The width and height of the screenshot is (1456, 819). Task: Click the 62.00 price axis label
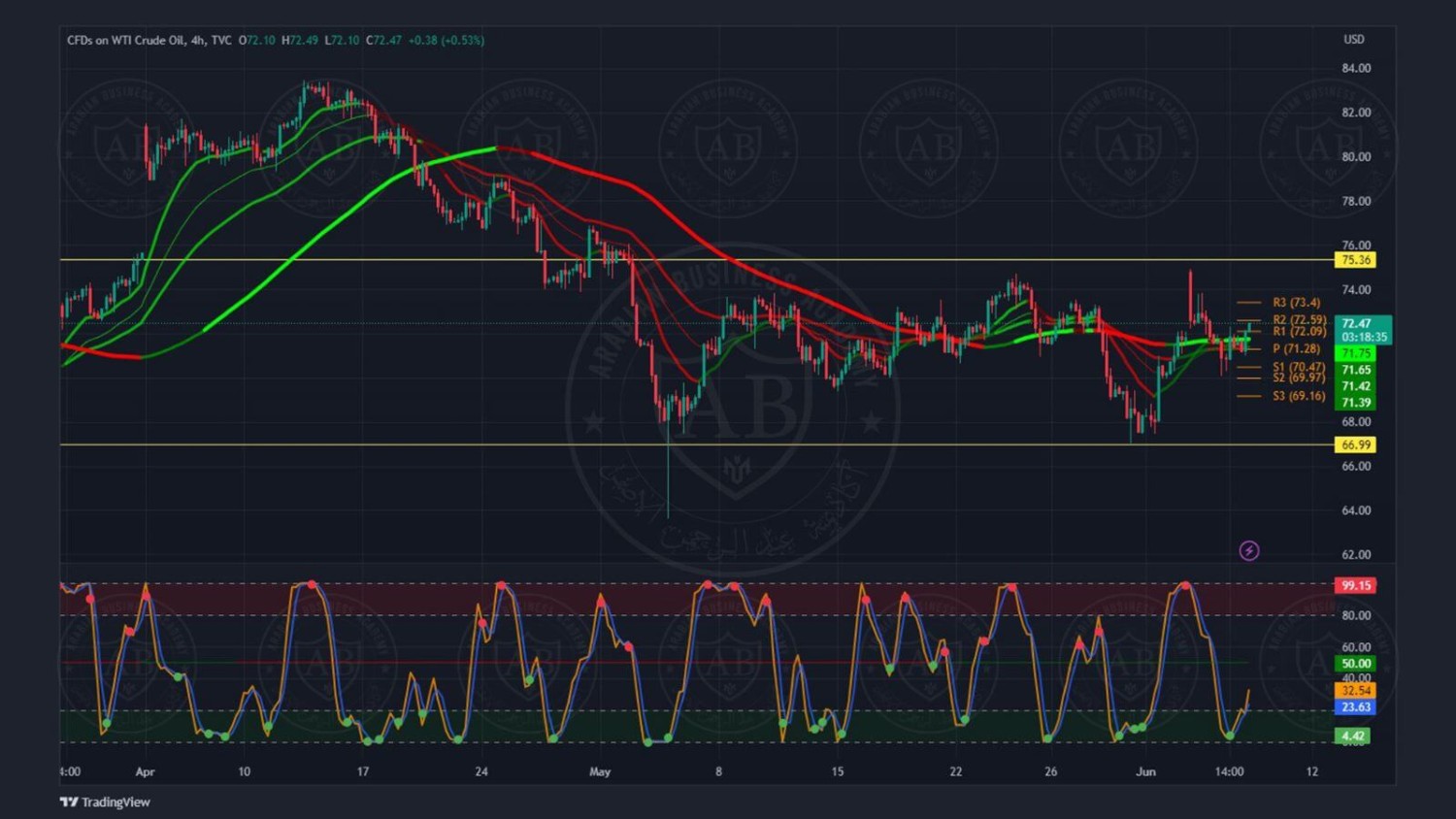[1356, 554]
